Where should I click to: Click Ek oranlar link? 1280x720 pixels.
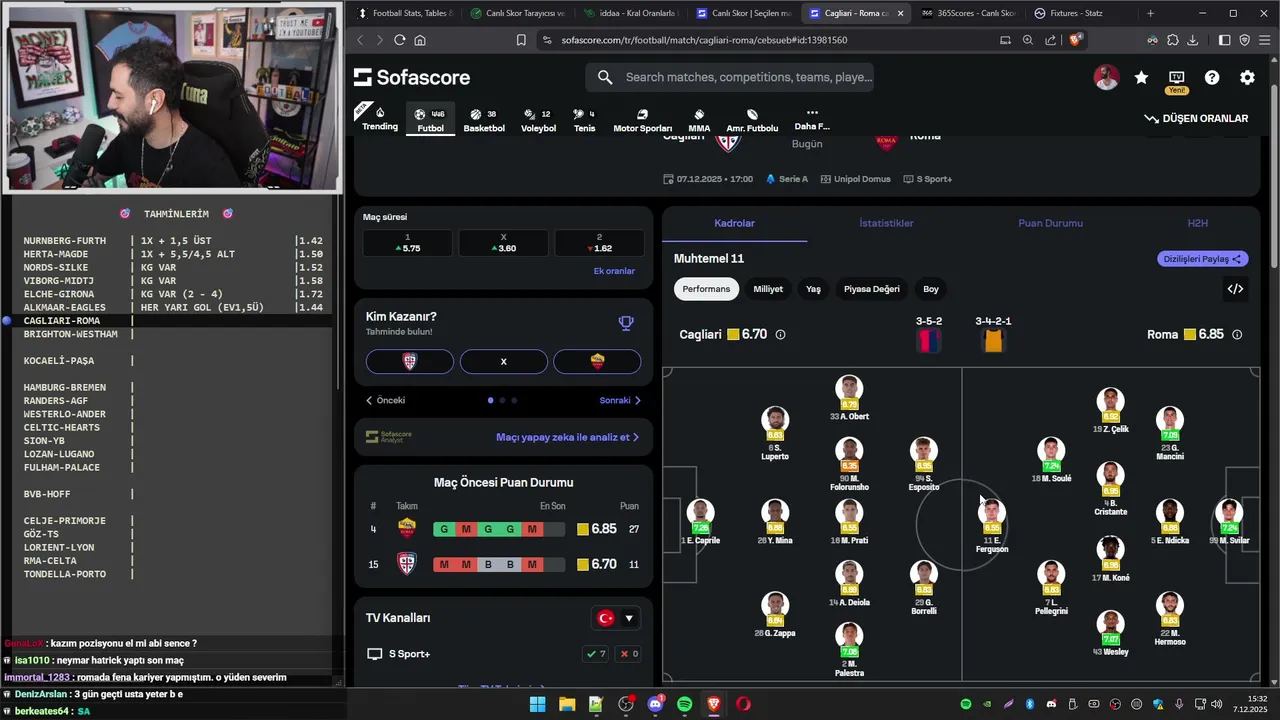coord(614,271)
